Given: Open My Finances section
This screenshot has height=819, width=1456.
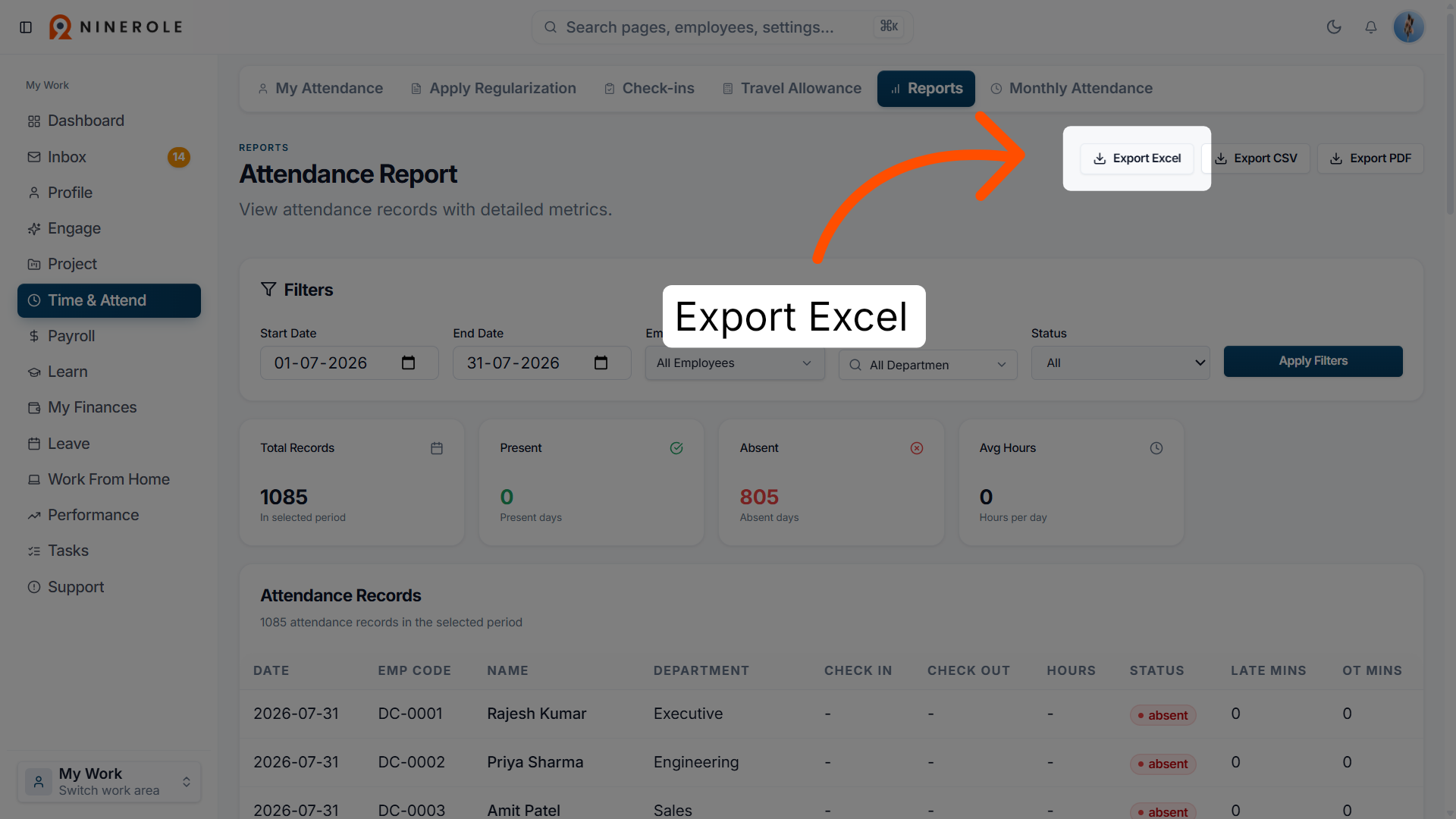Looking at the screenshot, I should point(109,407).
